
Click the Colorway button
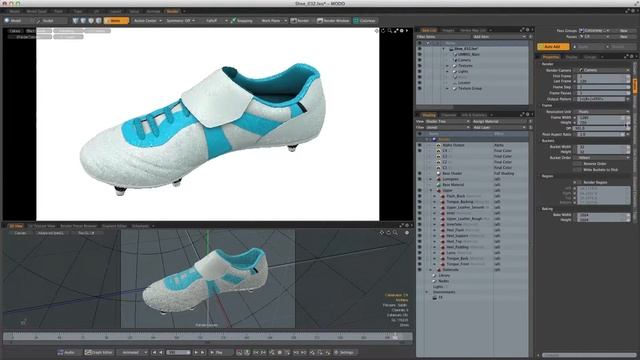point(364,20)
